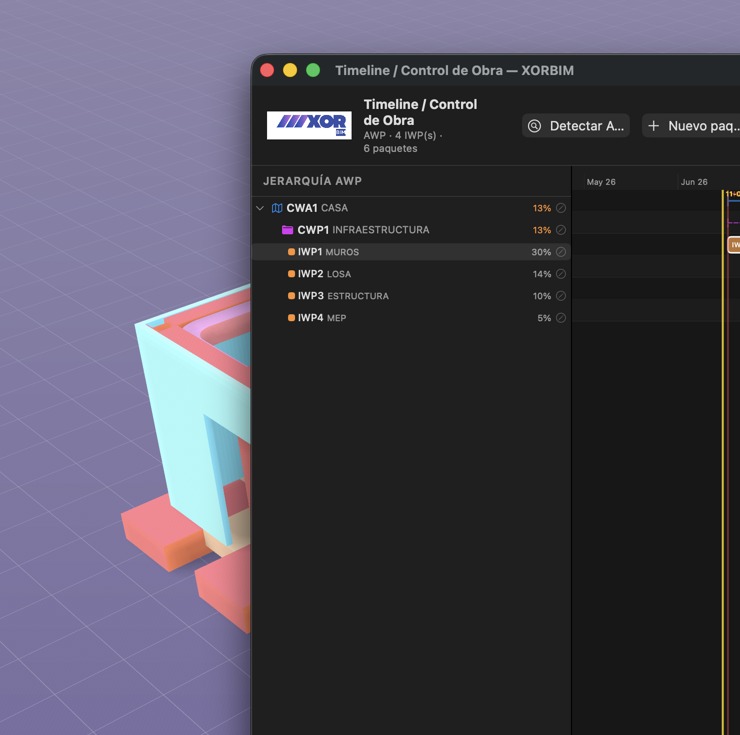Click the 14% value on IWP2
The image size is (740, 735).
pyautogui.click(x=542, y=274)
